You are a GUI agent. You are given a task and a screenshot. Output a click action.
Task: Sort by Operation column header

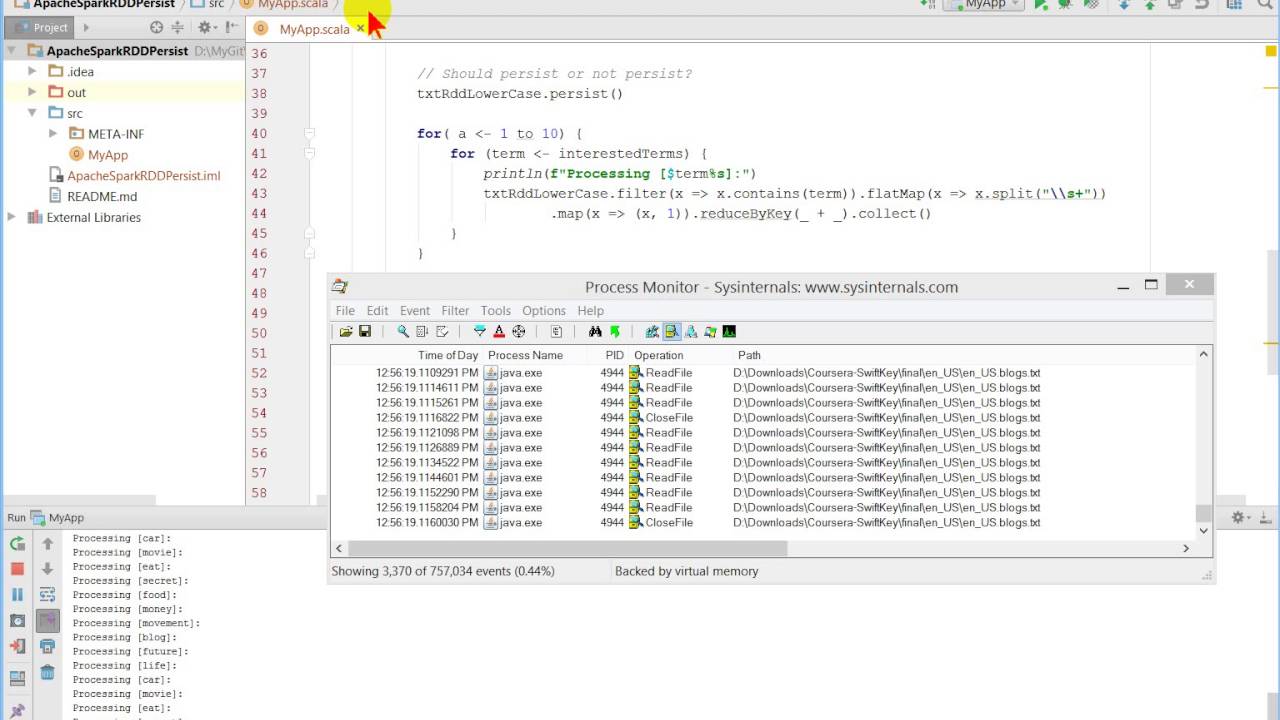[x=659, y=355]
